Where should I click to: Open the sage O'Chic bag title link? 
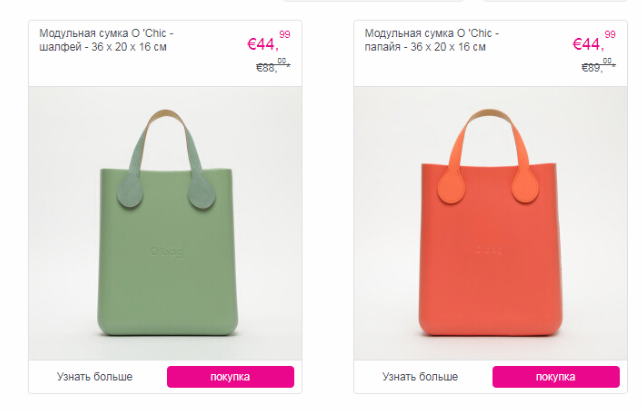pyautogui.click(x=106, y=40)
